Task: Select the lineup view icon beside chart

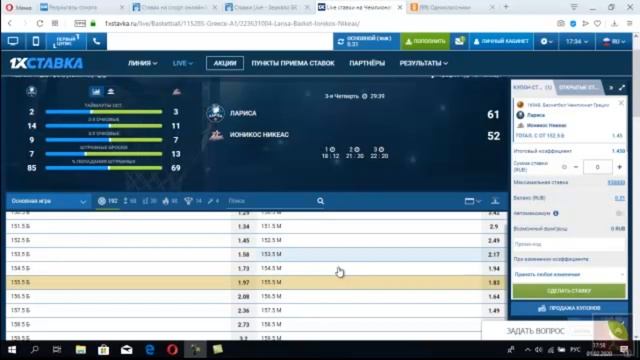Action: click(x=111, y=91)
